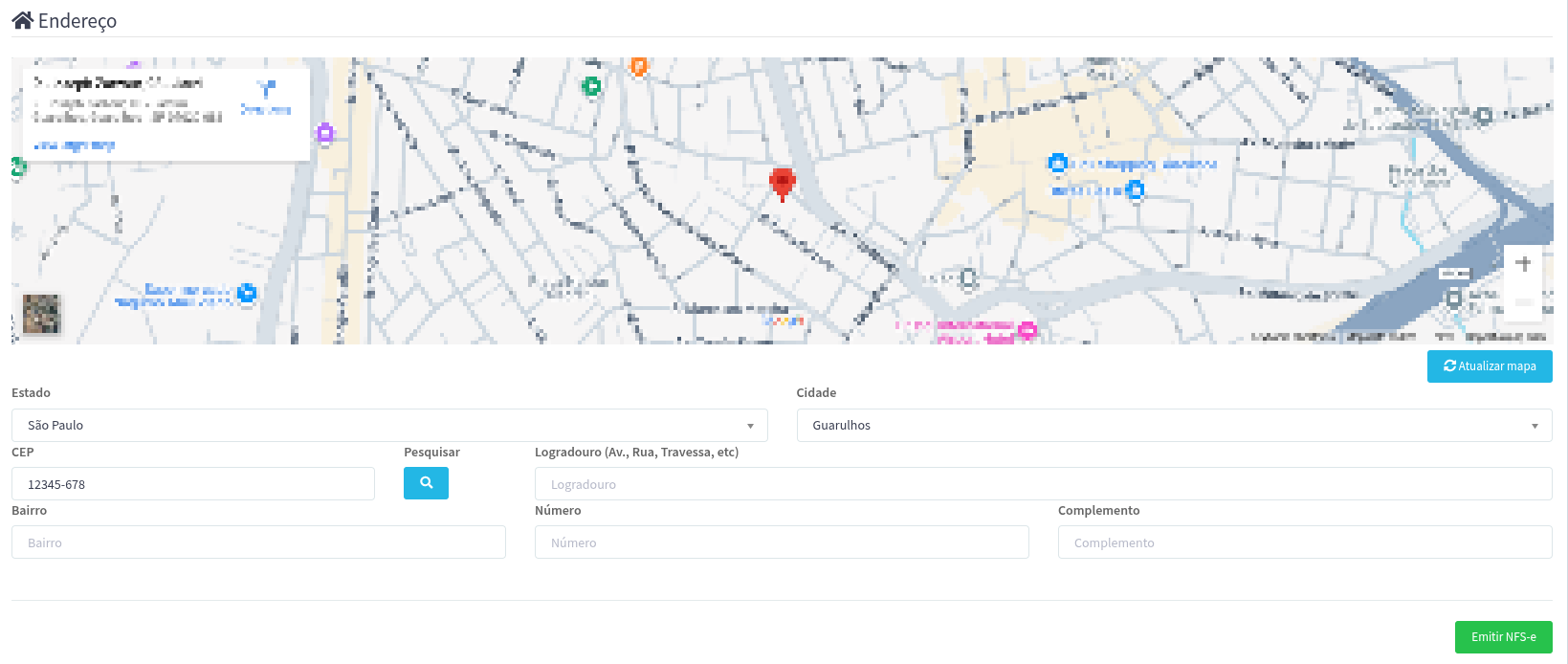Focus the Complemento text box
Image resolution: width=1568 pixels, height=664 pixels.
pos(1304,542)
